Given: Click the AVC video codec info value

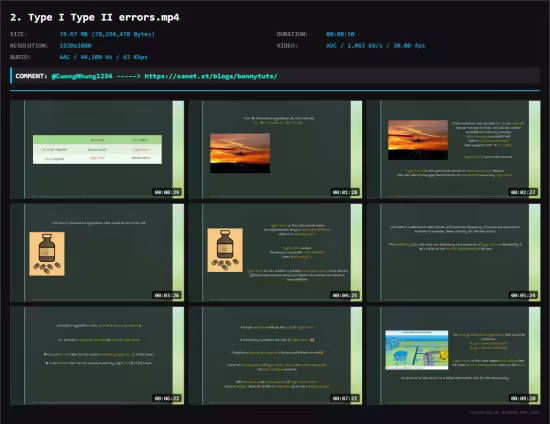Looking at the screenshot, I should [x=375, y=46].
